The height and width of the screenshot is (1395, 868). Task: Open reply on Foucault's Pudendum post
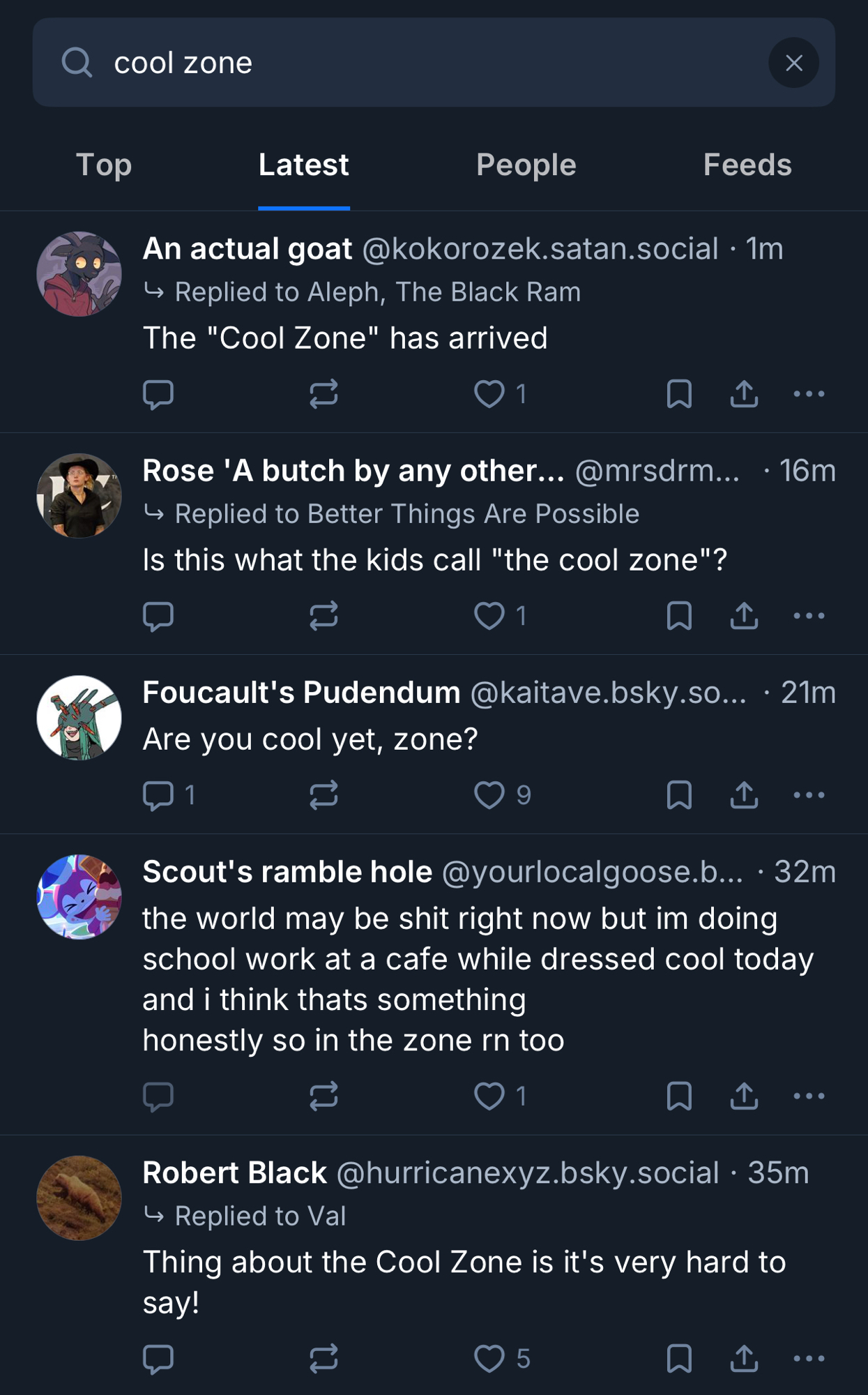pos(158,795)
